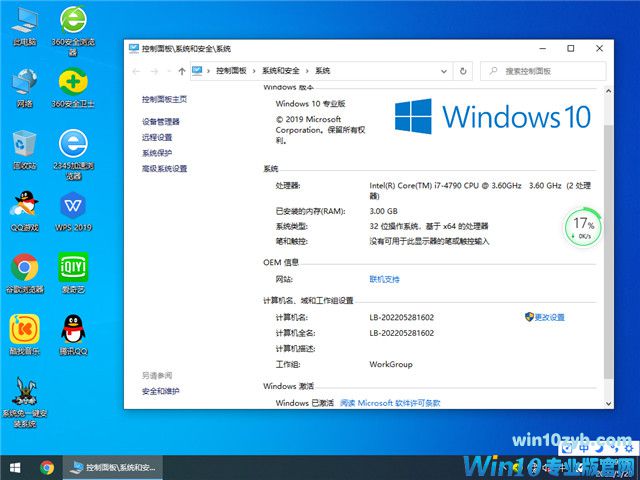
Task: Open recent locations dropdown arrow
Action: pyautogui.click(x=169, y=71)
